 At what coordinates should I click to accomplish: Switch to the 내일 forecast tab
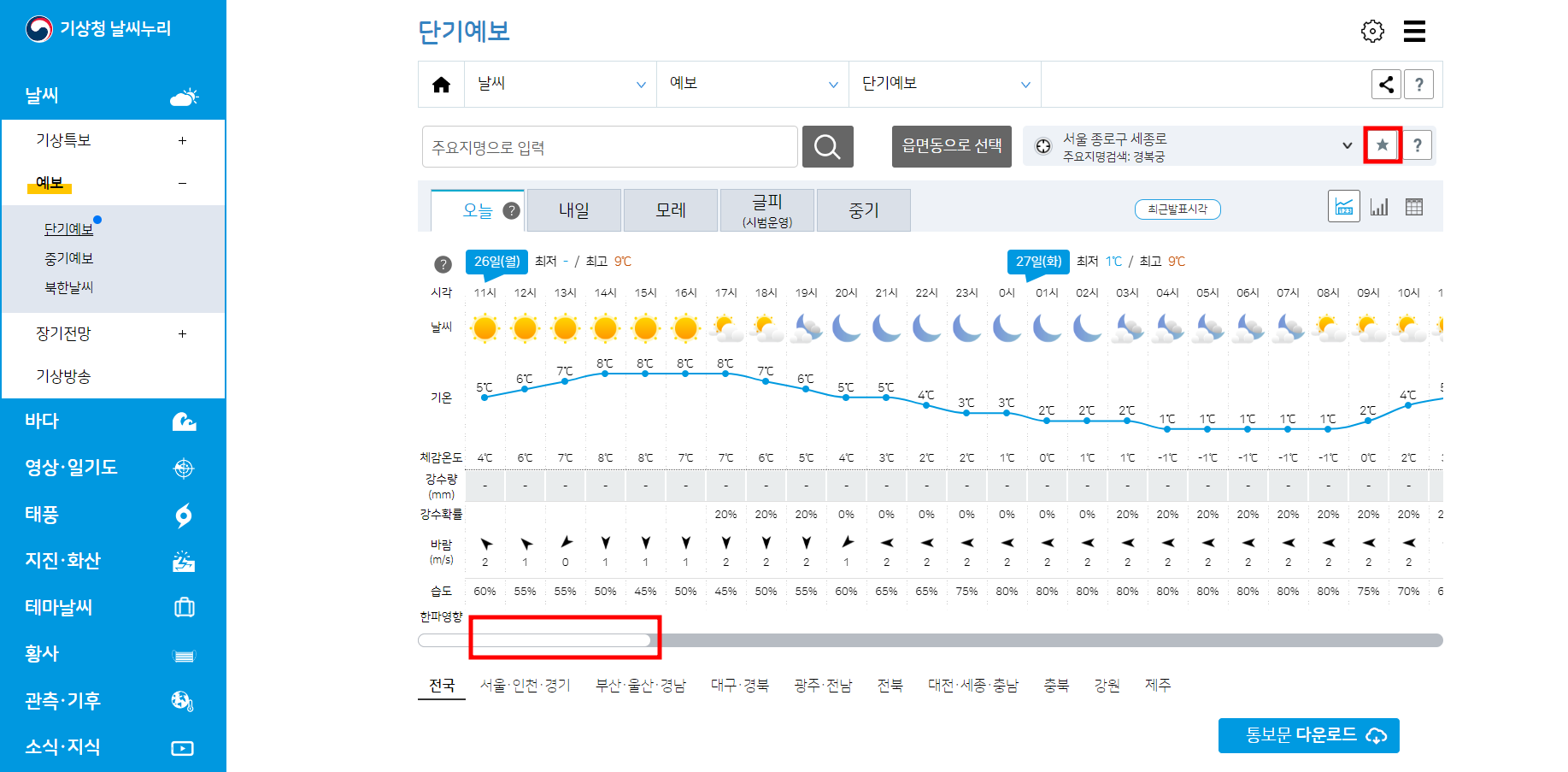(x=573, y=209)
